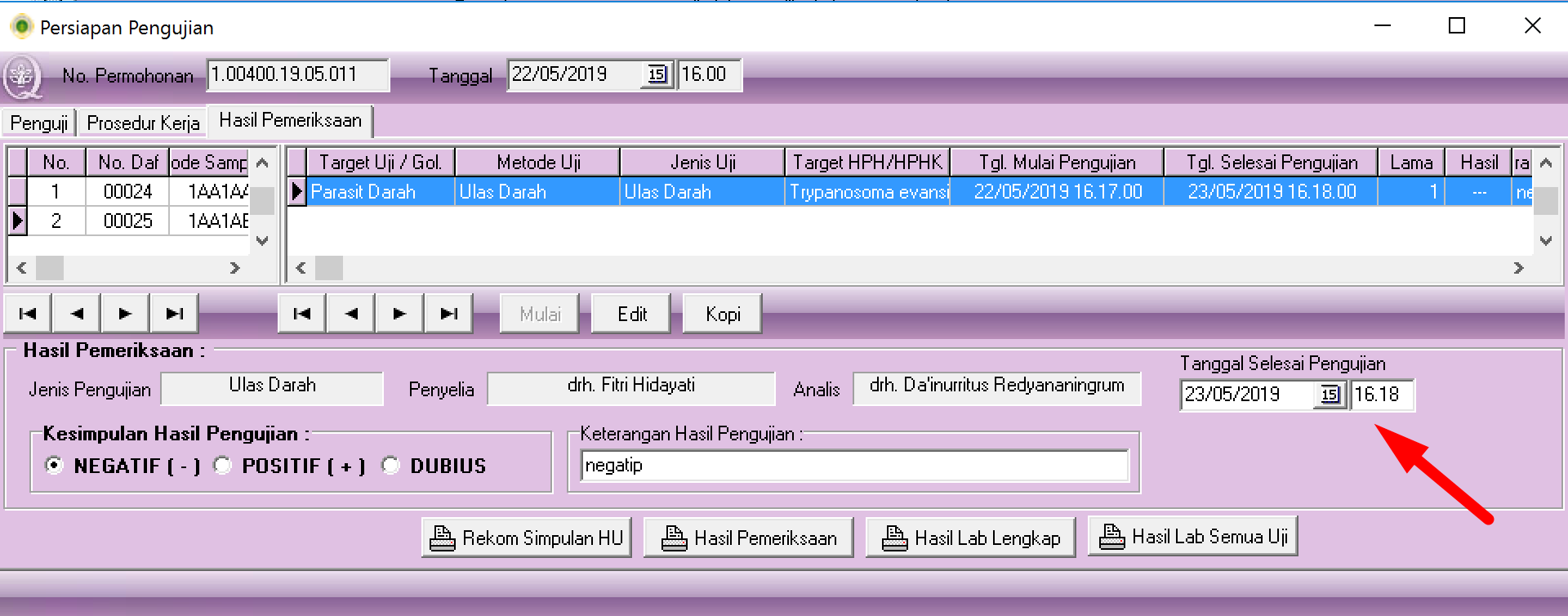Go to first record in sample list navigator
The image size is (1568, 616).
tap(28, 314)
